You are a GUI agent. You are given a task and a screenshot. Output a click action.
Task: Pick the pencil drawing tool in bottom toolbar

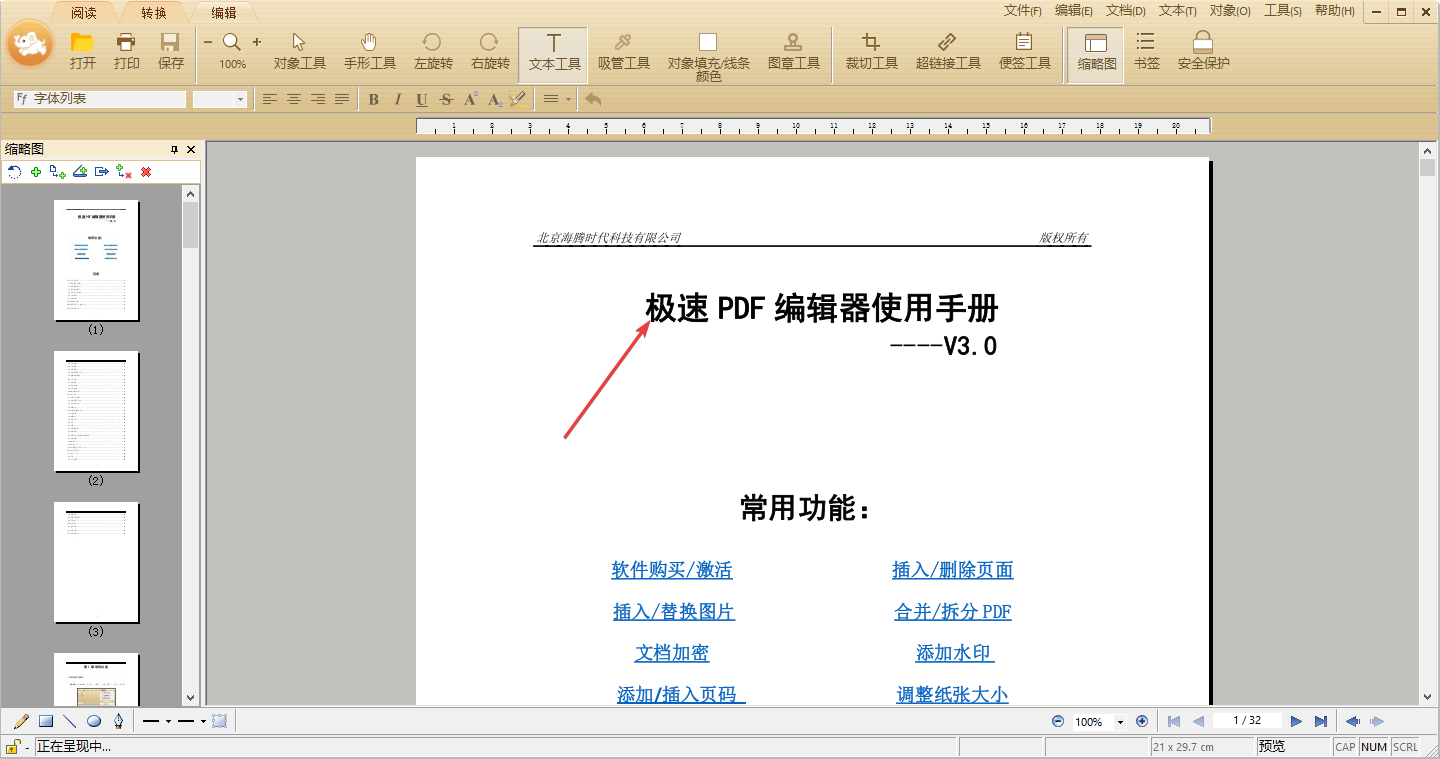point(22,721)
